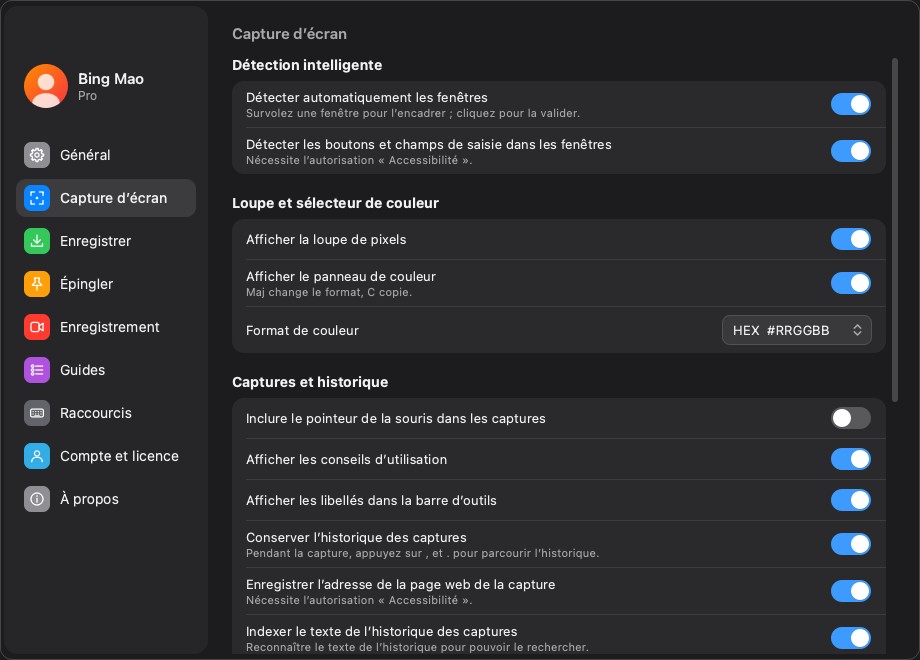Toggle Afficher les libellés dans la barre d'outils
The height and width of the screenshot is (660, 920).
coord(851,500)
